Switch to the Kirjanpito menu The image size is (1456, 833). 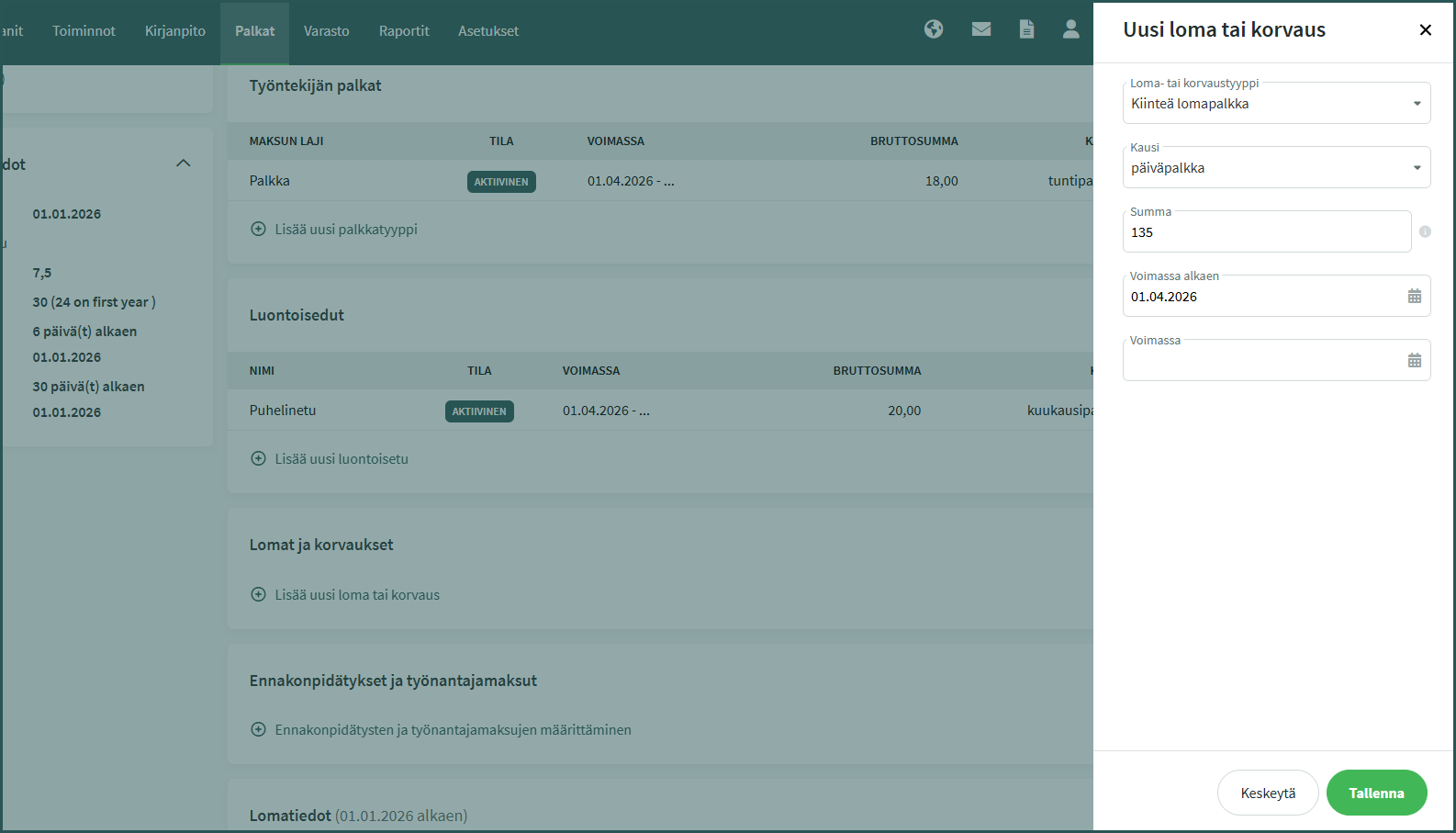[175, 31]
